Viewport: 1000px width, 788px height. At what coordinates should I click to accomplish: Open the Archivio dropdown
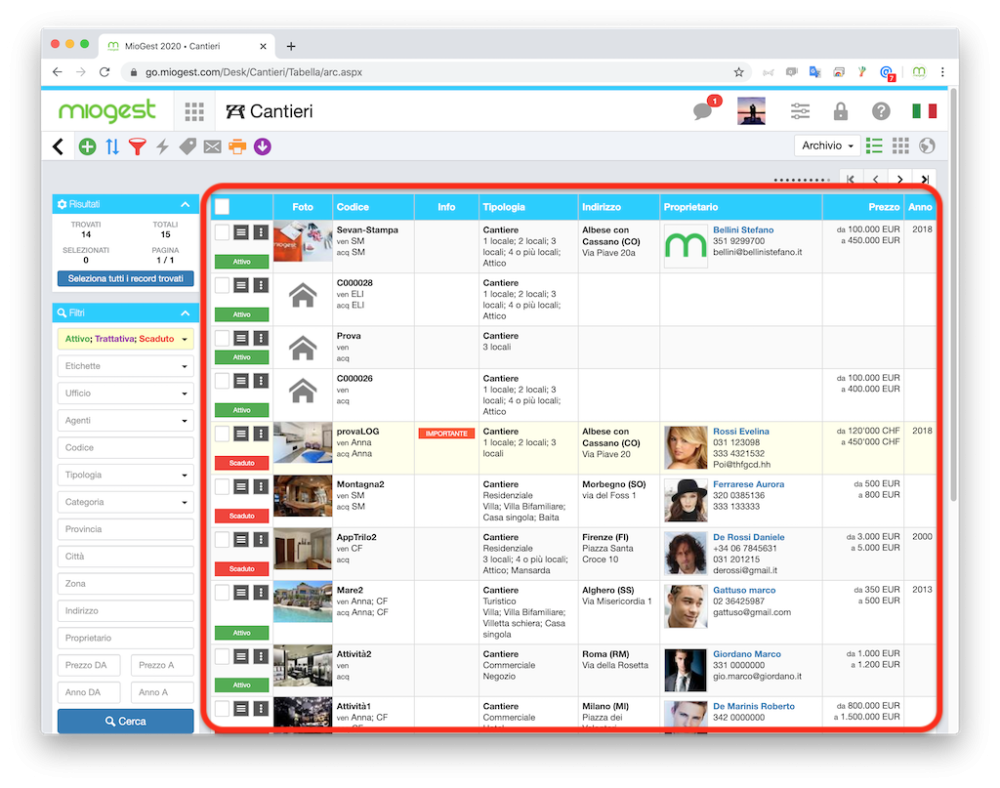(x=827, y=146)
